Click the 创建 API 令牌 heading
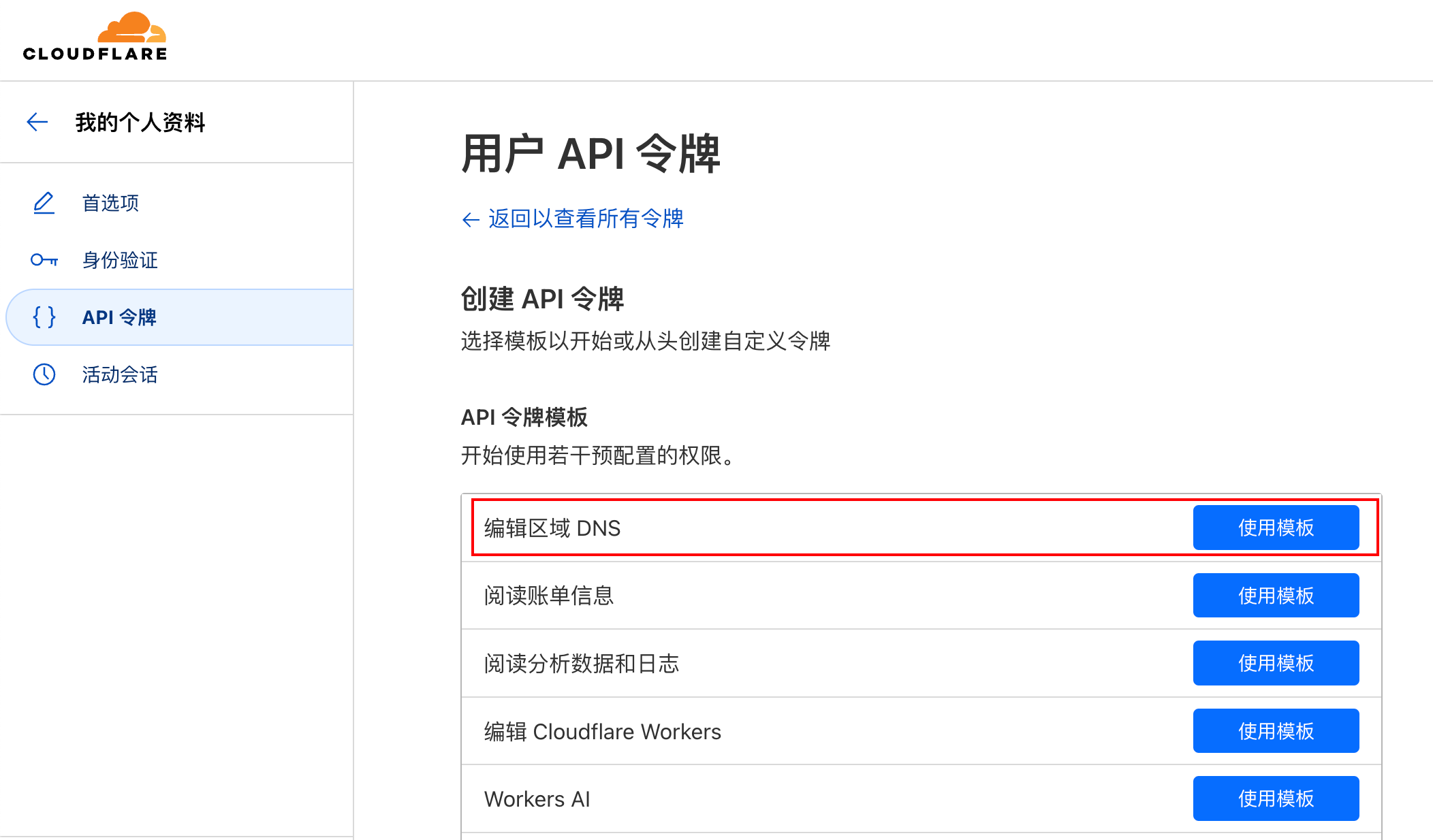Screen dimensions: 1433x840 542,299
